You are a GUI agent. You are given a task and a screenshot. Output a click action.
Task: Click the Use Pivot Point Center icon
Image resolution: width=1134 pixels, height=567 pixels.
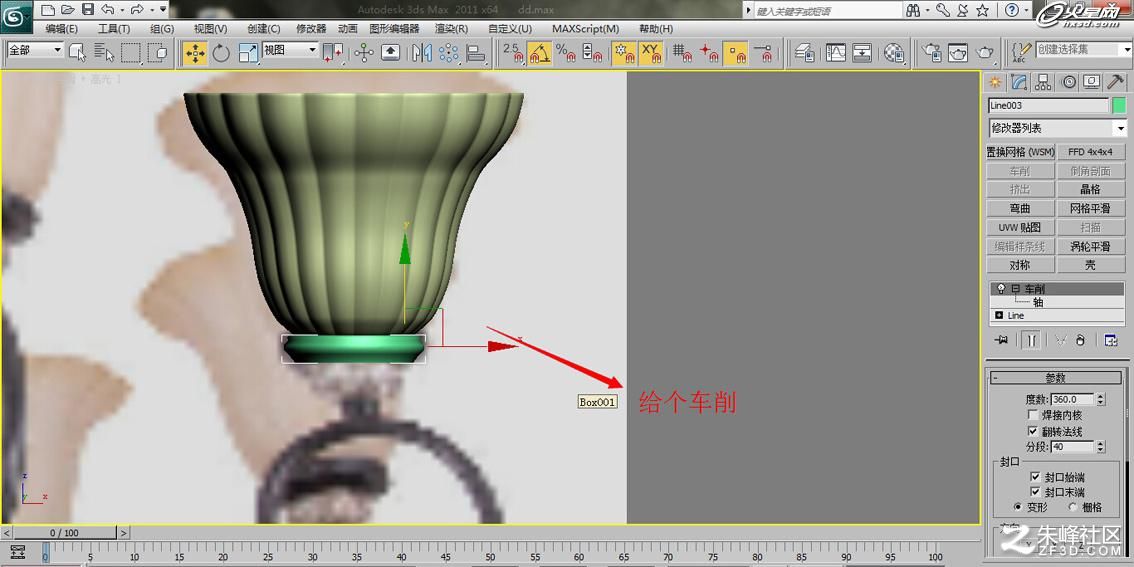(x=333, y=52)
